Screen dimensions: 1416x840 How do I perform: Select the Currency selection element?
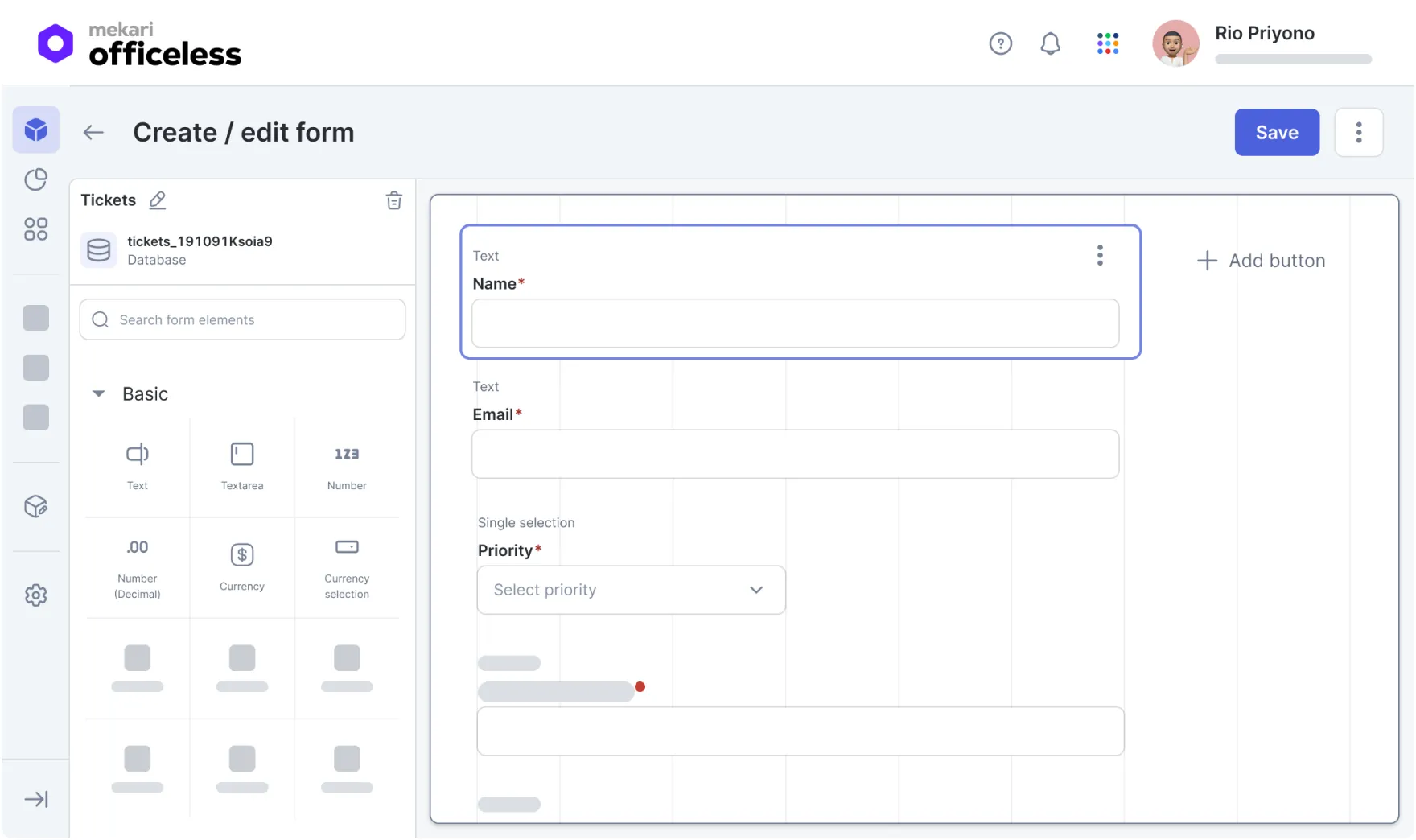pyautogui.click(x=347, y=566)
